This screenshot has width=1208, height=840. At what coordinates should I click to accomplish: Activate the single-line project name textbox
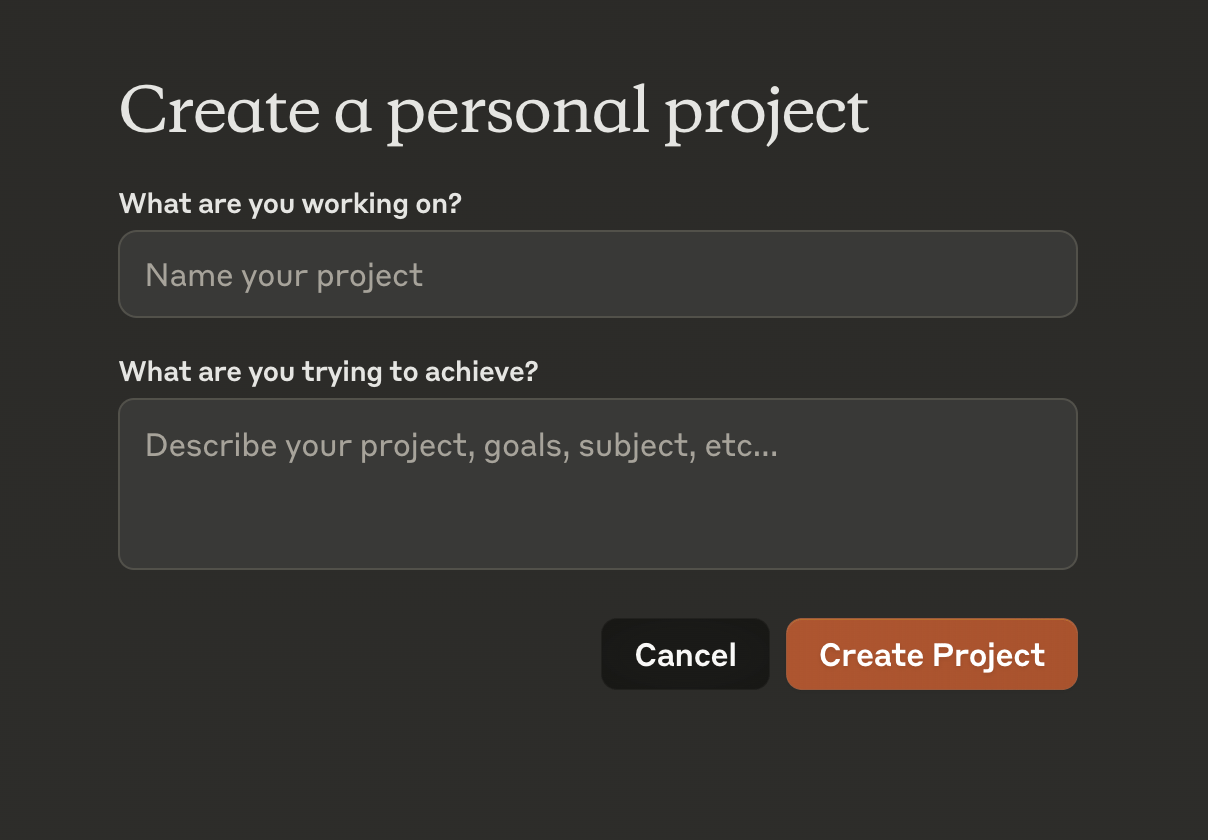click(597, 274)
